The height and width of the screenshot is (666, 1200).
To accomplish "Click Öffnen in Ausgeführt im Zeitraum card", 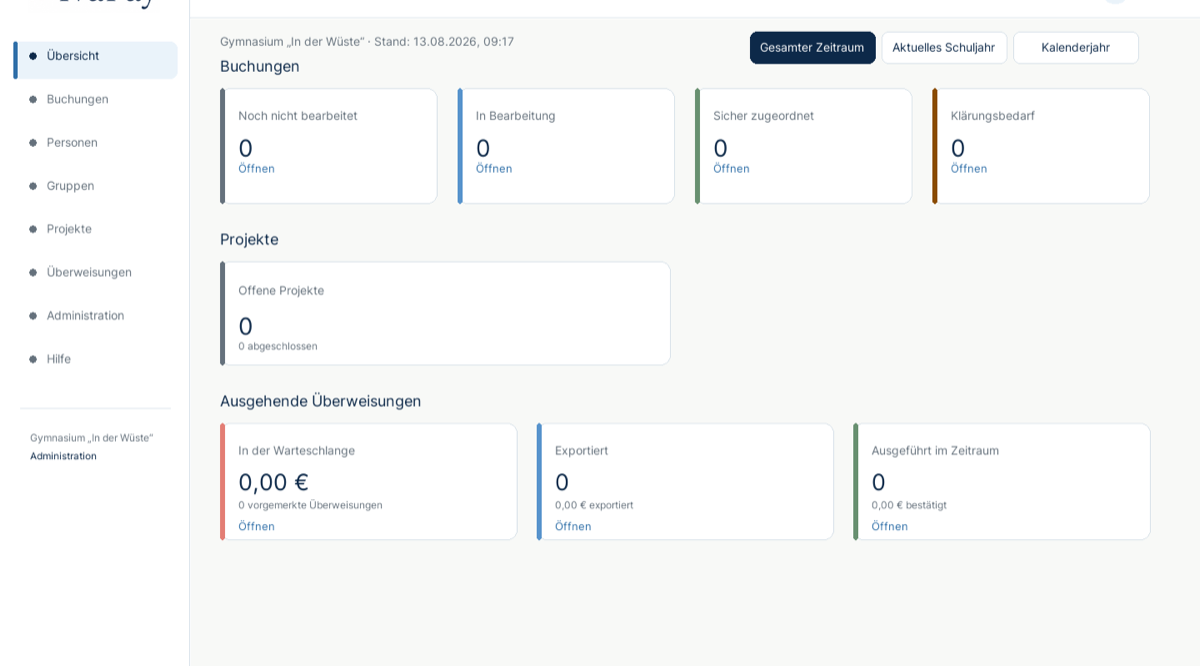I will tap(889, 527).
